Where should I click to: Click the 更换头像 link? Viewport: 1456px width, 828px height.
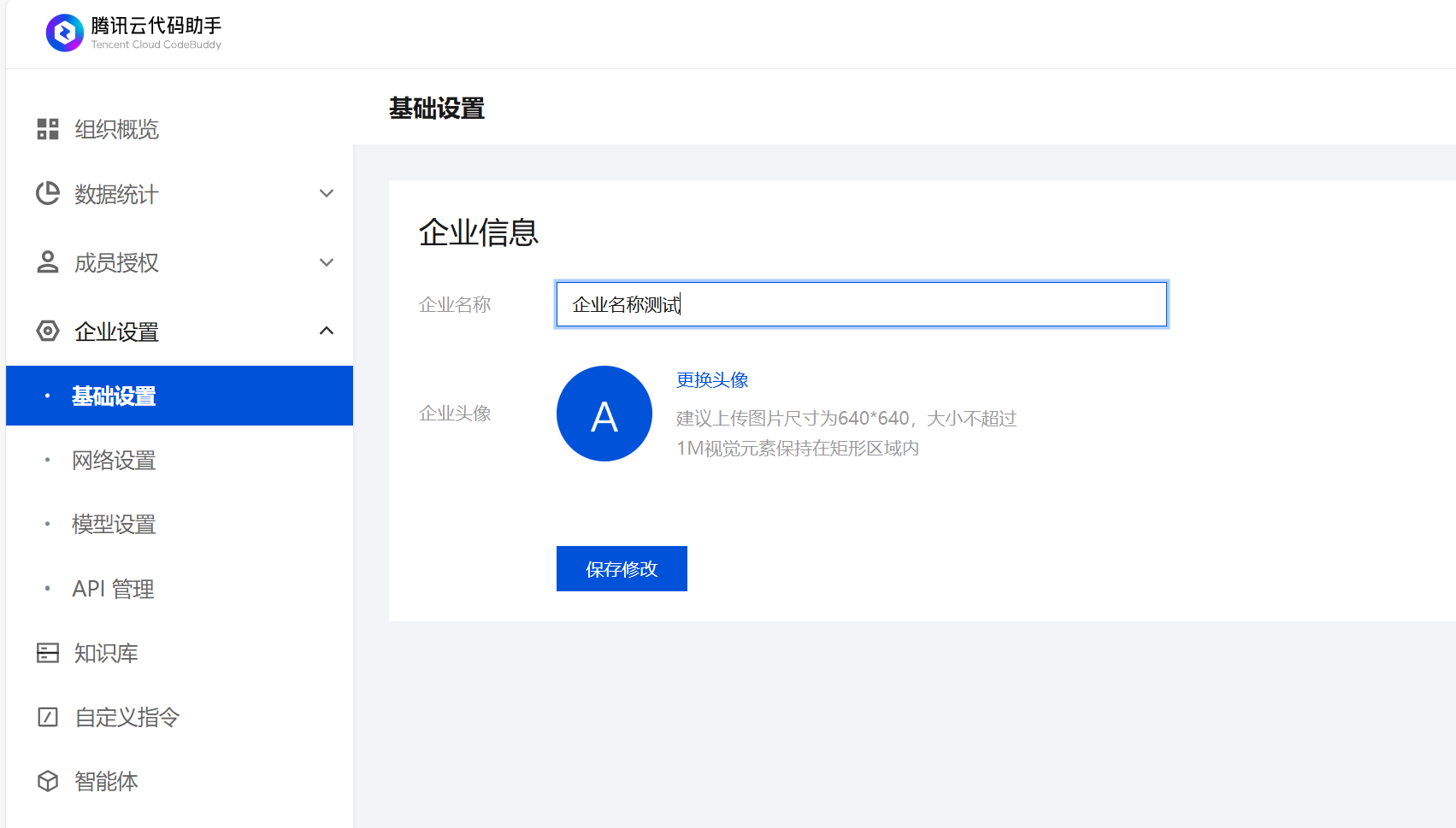(712, 380)
